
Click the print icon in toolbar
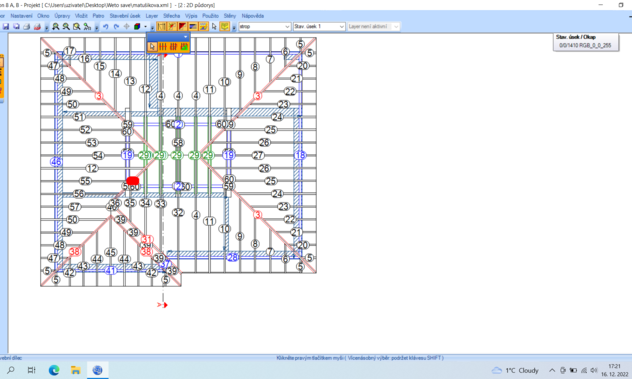point(27,27)
